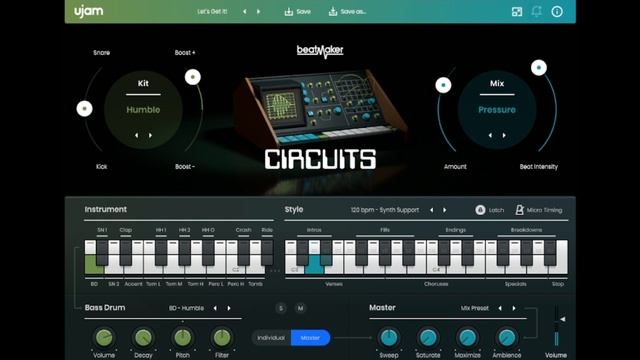Open Micro Timing metronome icon
Image resolution: width=640 pixels, height=360 pixels.
(x=519, y=210)
